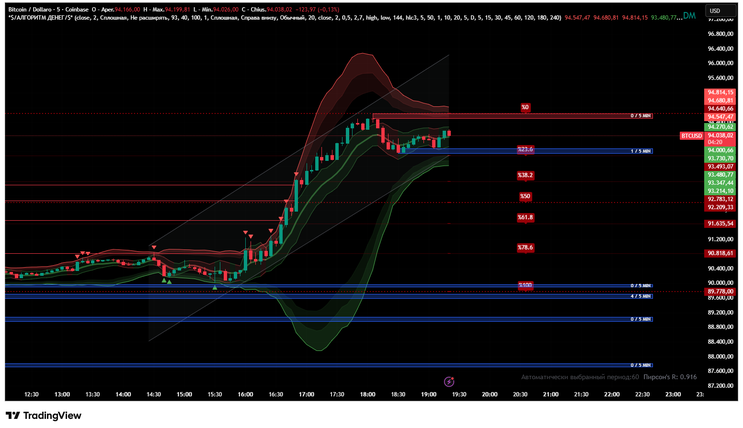
Task: Click the purple lightning event icon on the time axis
Action: pos(449,381)
